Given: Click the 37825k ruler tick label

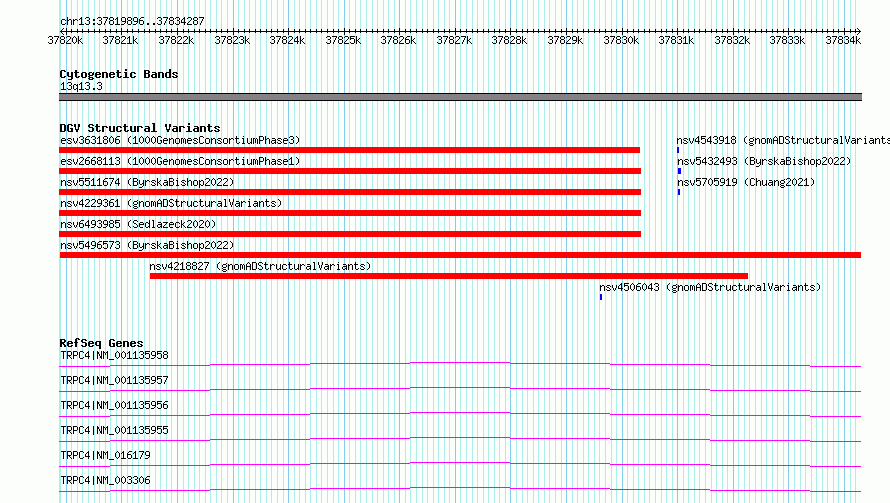Looking at the screenshot, I should pos(343,40).
